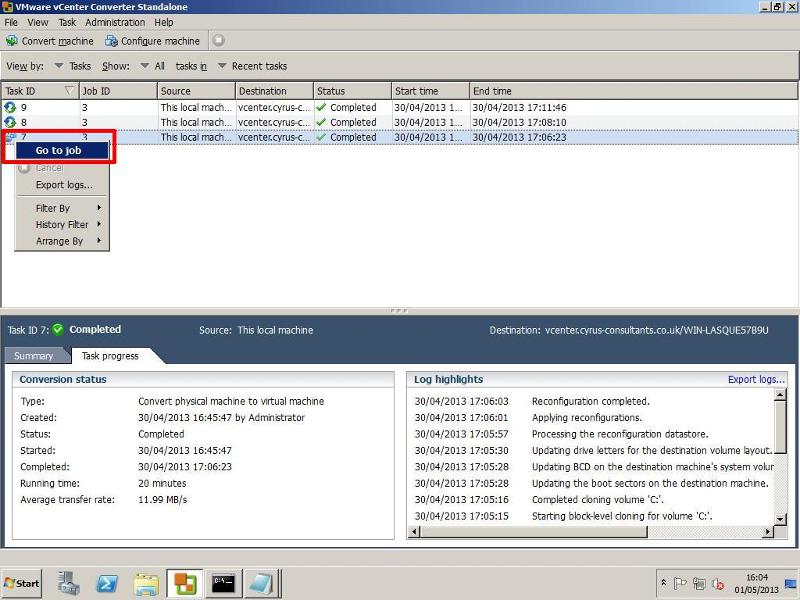Open PowerShell from the taskbar
The width and height of the screenshot is (800, 600).
coord(107,583)
